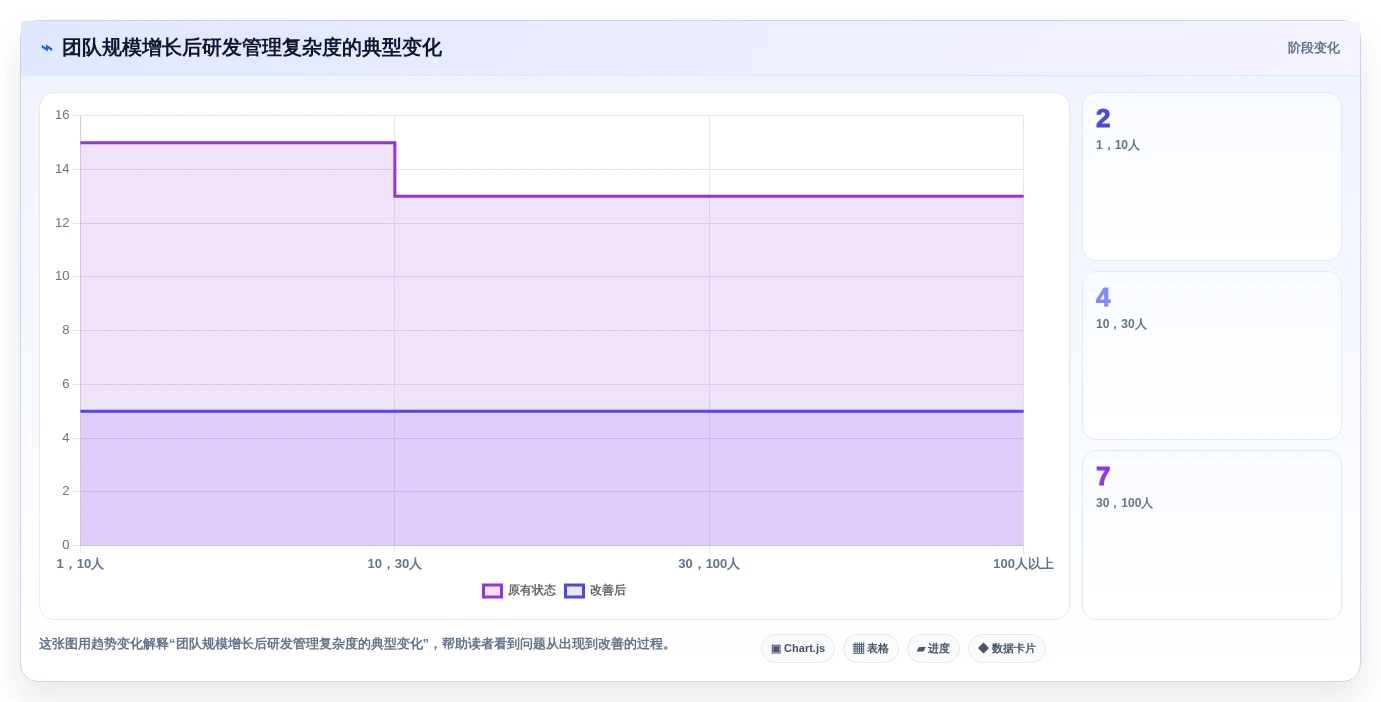Viewport: 1381px width, 702px height.
Task: Click x-axis label 100人以上
Action: pyautogui.click(x=1023, y=564)
